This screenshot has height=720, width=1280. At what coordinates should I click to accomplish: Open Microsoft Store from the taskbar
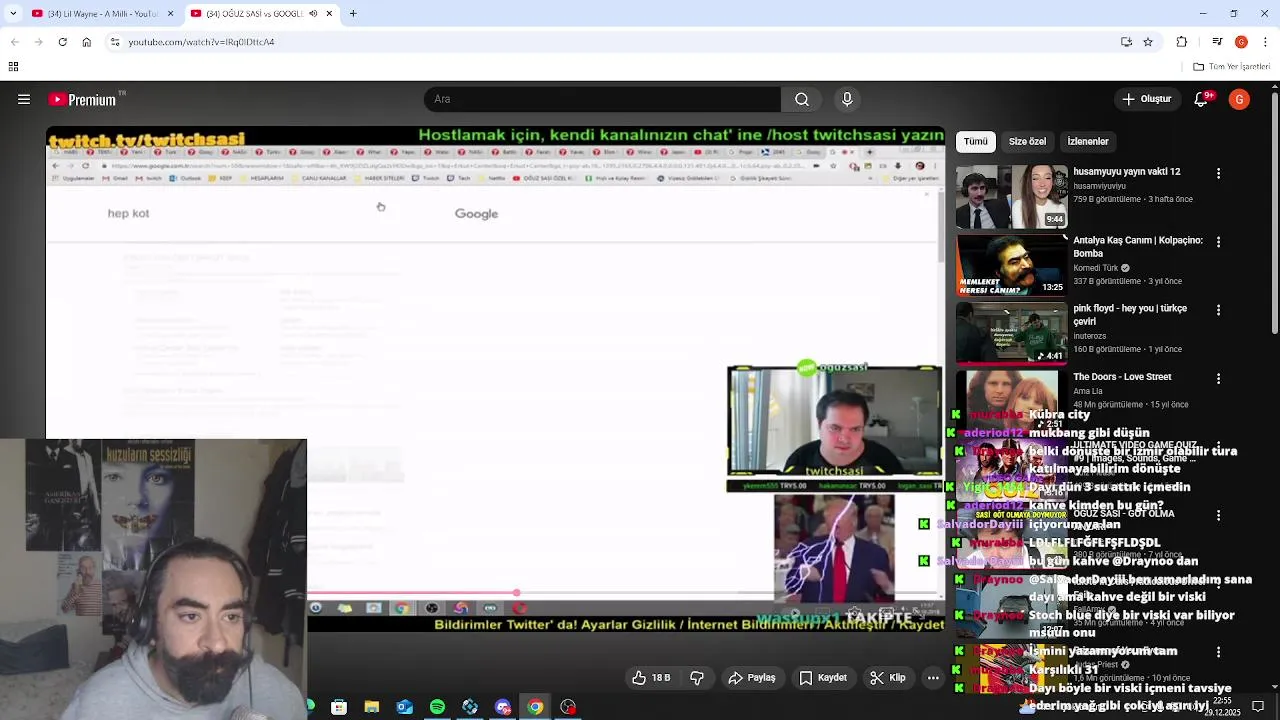point(339,707)
